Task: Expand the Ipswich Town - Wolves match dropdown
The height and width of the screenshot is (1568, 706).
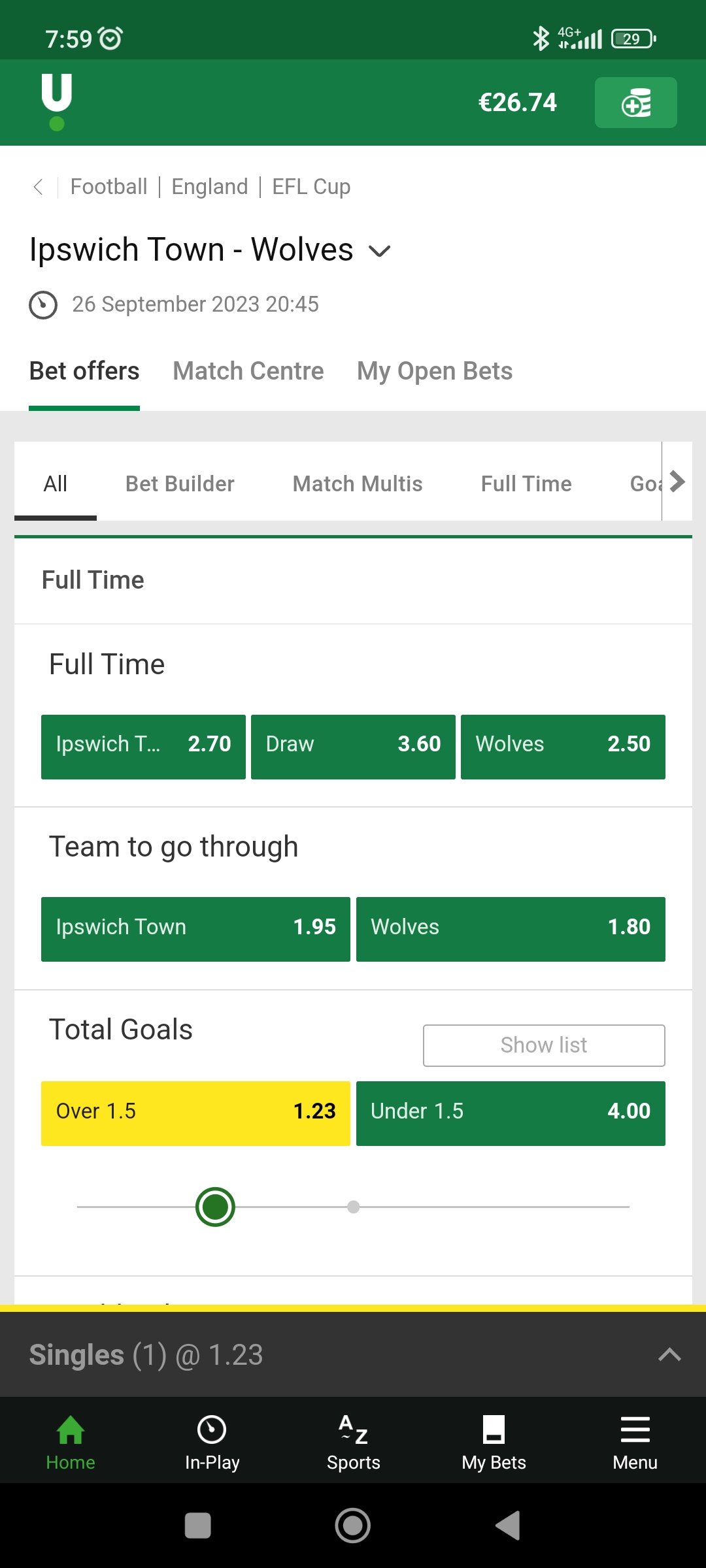Action: (x=380, y=251)
